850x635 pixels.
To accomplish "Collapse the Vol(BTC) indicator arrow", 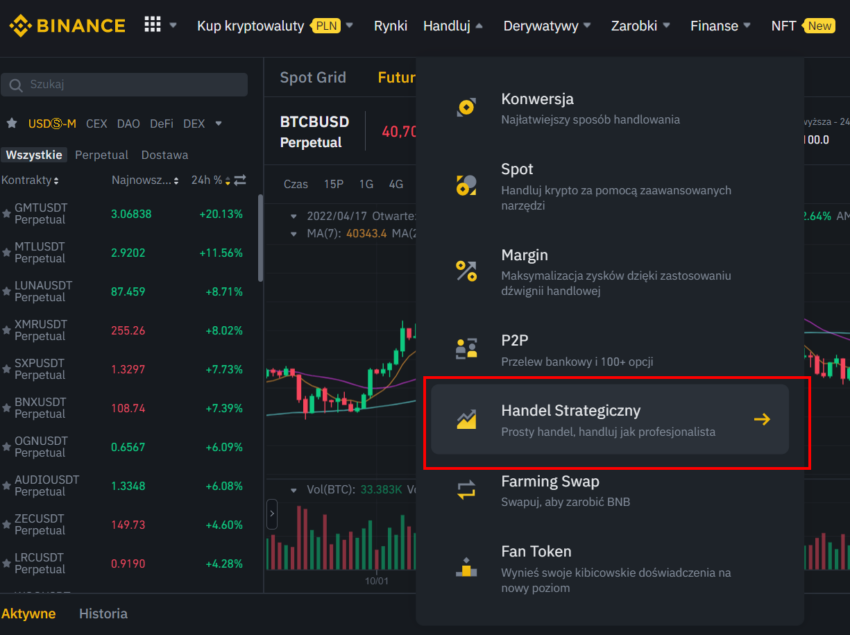I will click(294, 490).
